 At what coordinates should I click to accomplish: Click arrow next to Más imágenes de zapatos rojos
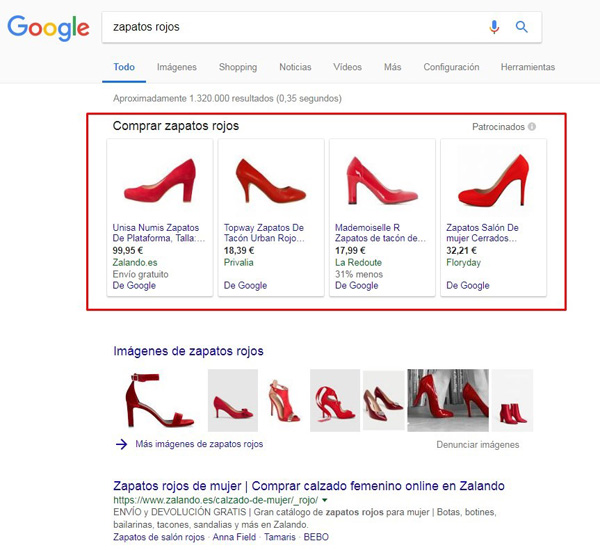(x=121, y=444)
